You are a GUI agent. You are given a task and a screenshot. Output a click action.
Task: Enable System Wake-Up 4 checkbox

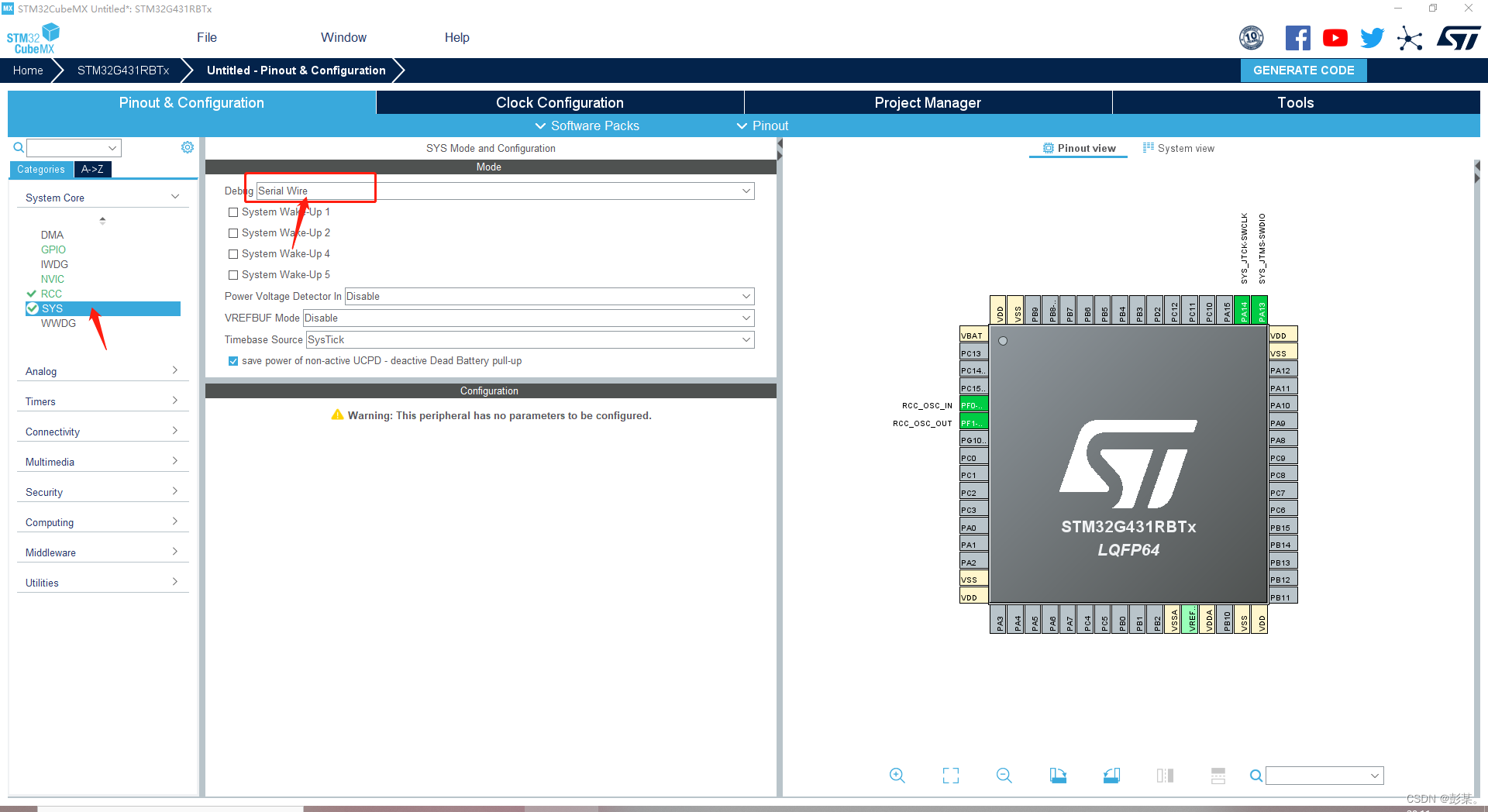(x=233, y=254)
